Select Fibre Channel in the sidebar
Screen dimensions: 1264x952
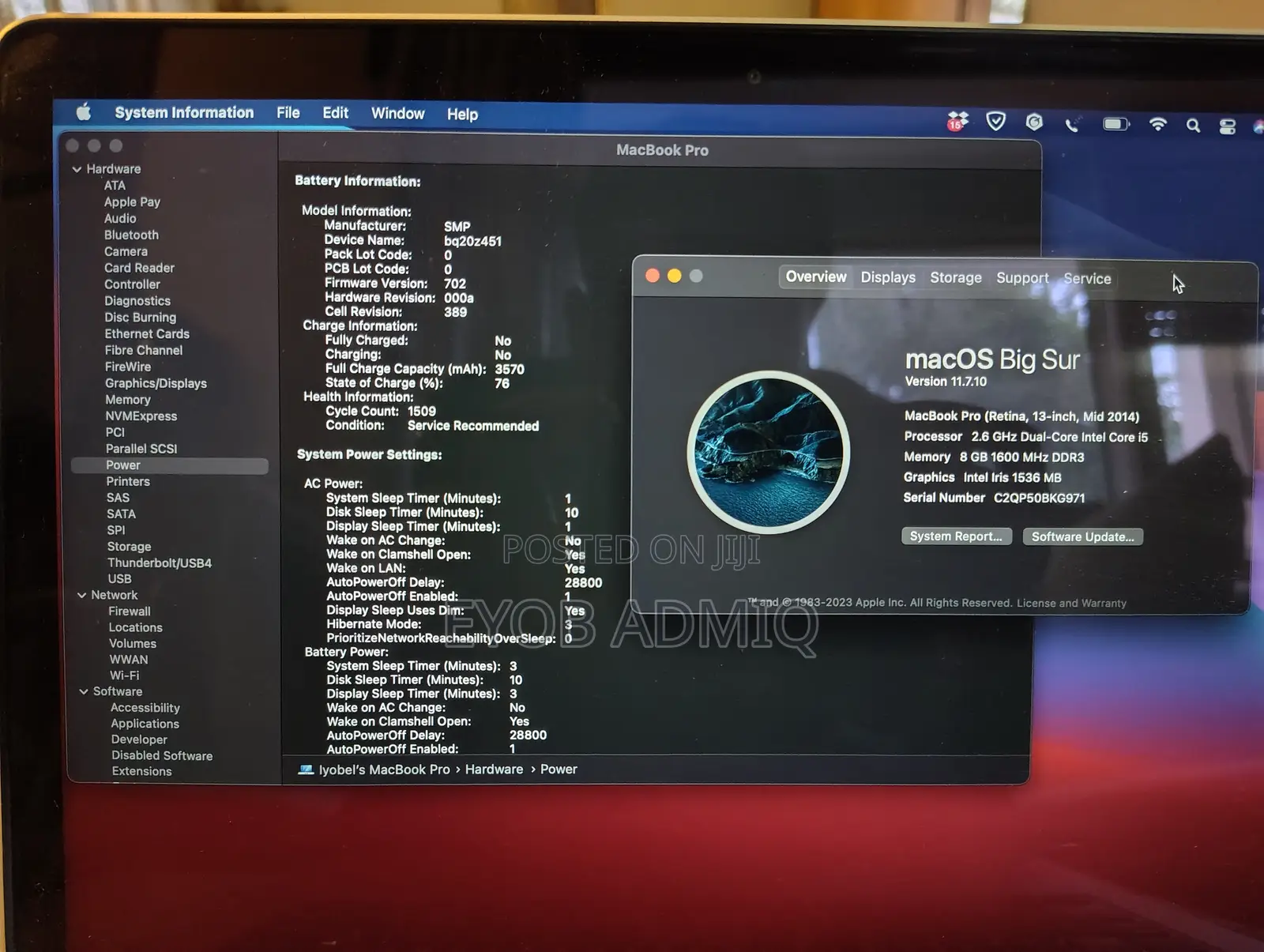pos(144,351)
